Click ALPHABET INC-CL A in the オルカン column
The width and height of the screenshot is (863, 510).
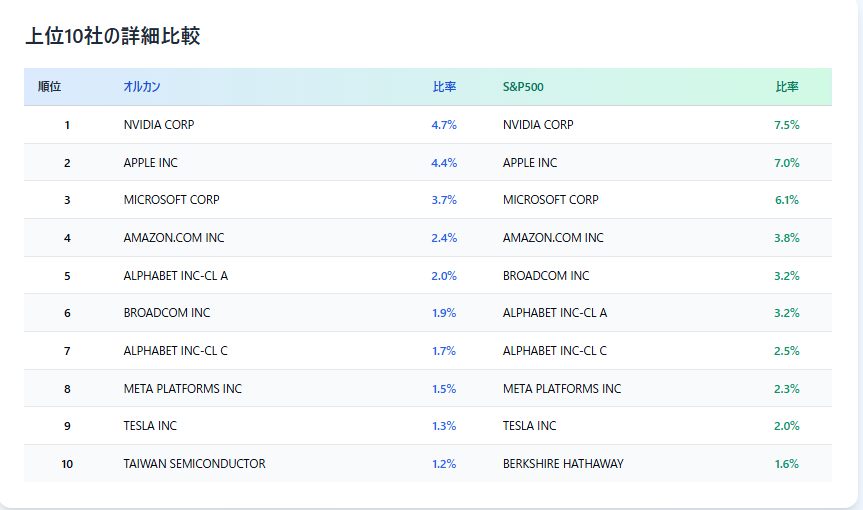tap(176, 276)
